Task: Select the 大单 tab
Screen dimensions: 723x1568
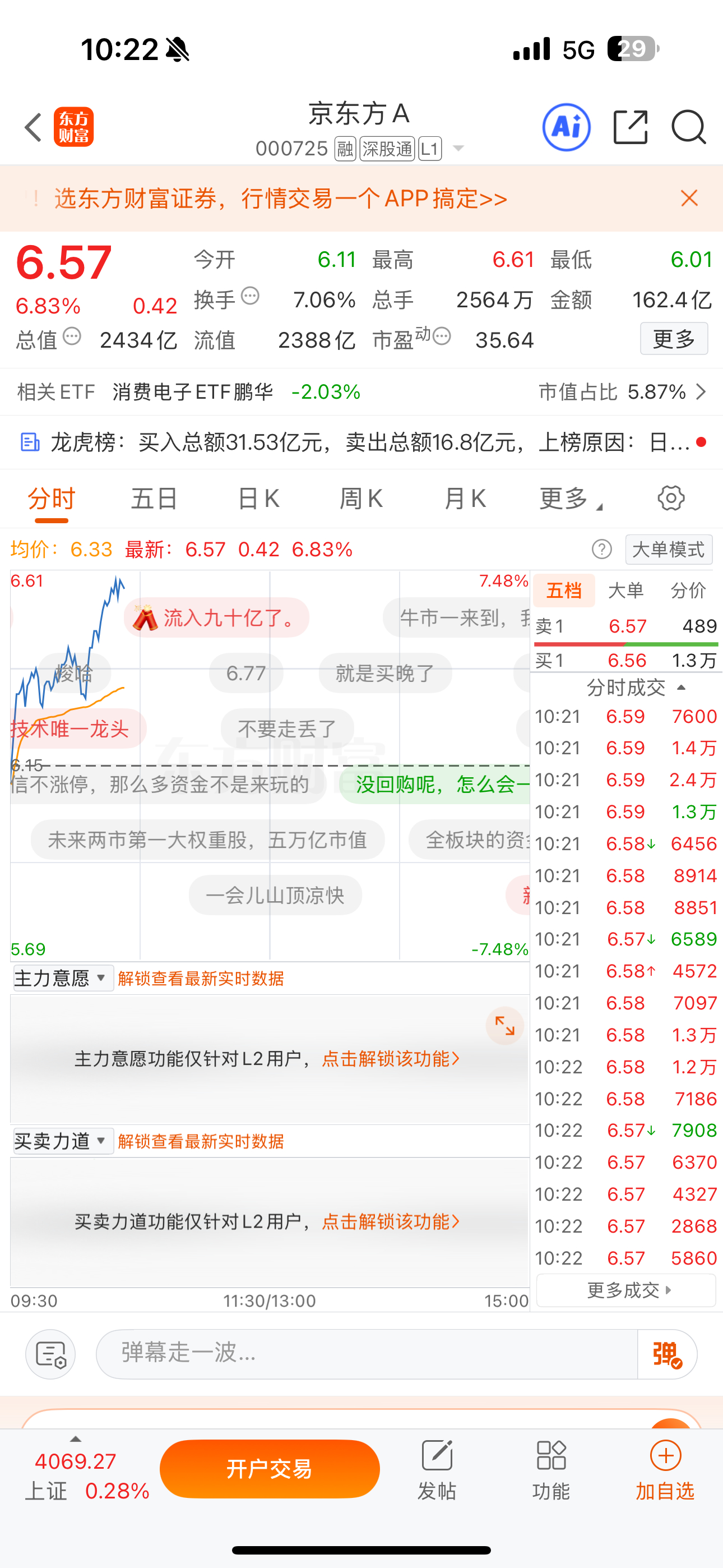Action: [x=625, y=590]
